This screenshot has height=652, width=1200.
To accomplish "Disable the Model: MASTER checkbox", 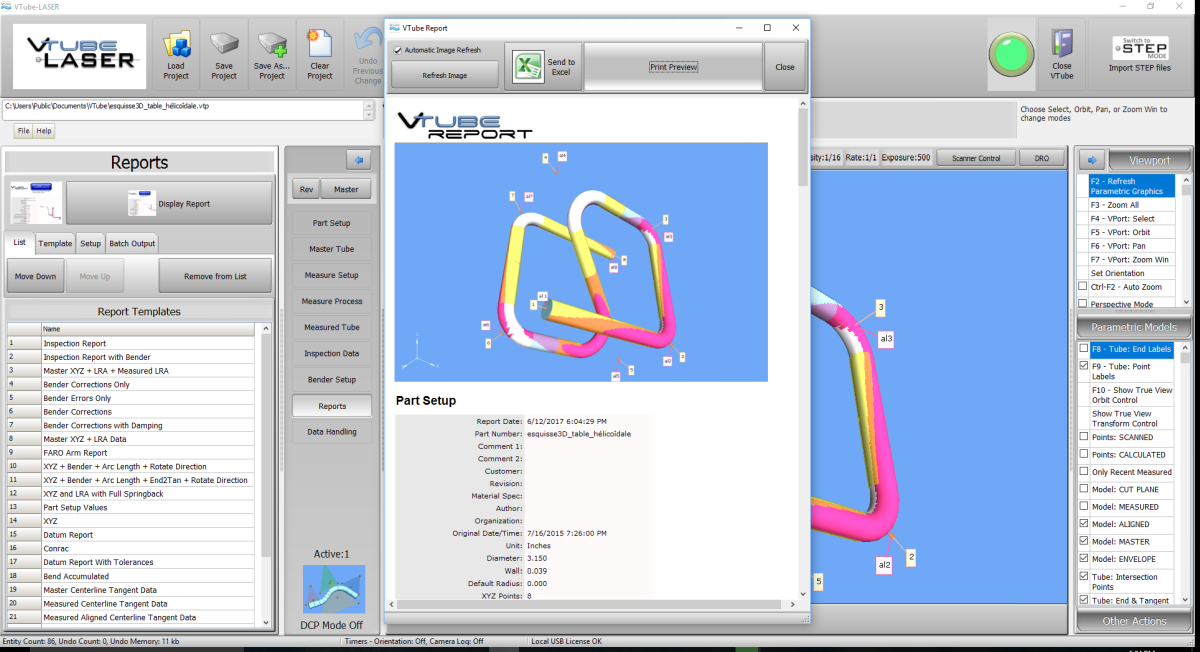I will (1084, 542).
